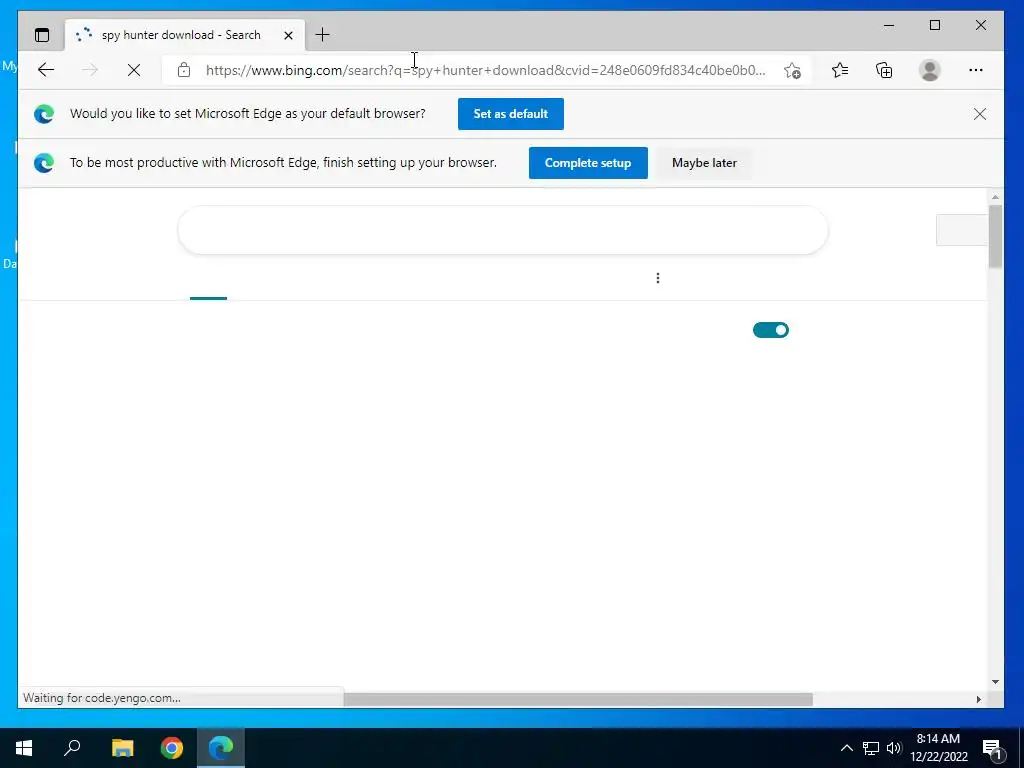Add this page to favorites star icon

[792, 70]
